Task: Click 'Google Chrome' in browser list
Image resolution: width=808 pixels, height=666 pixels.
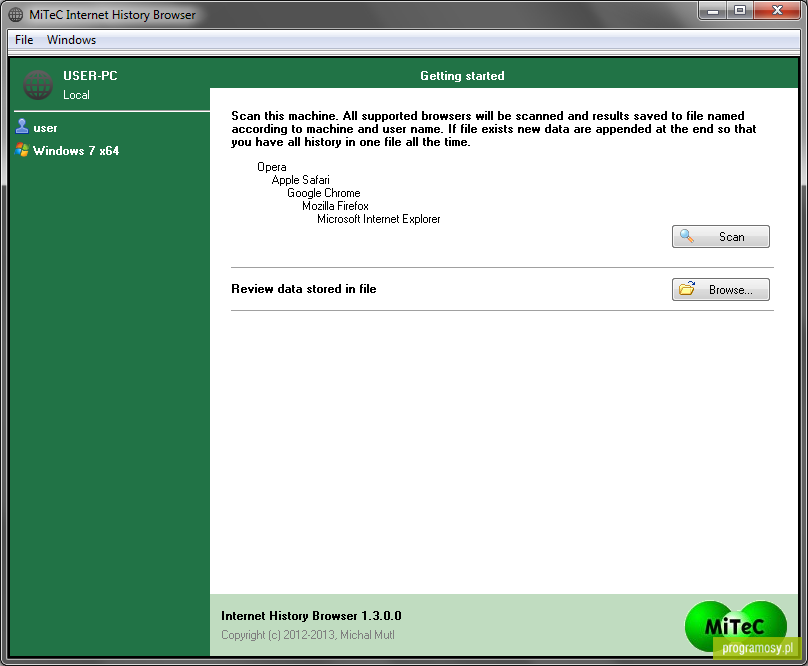Action: (324, 193)
